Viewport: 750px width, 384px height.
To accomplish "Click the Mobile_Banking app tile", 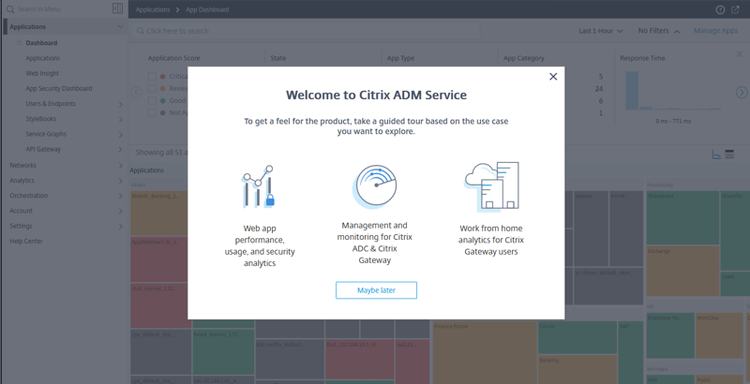I will tap(159, 213).
